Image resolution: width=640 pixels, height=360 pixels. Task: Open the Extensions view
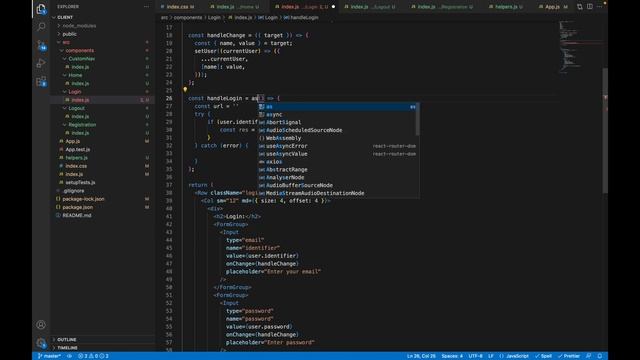point(41,82)
